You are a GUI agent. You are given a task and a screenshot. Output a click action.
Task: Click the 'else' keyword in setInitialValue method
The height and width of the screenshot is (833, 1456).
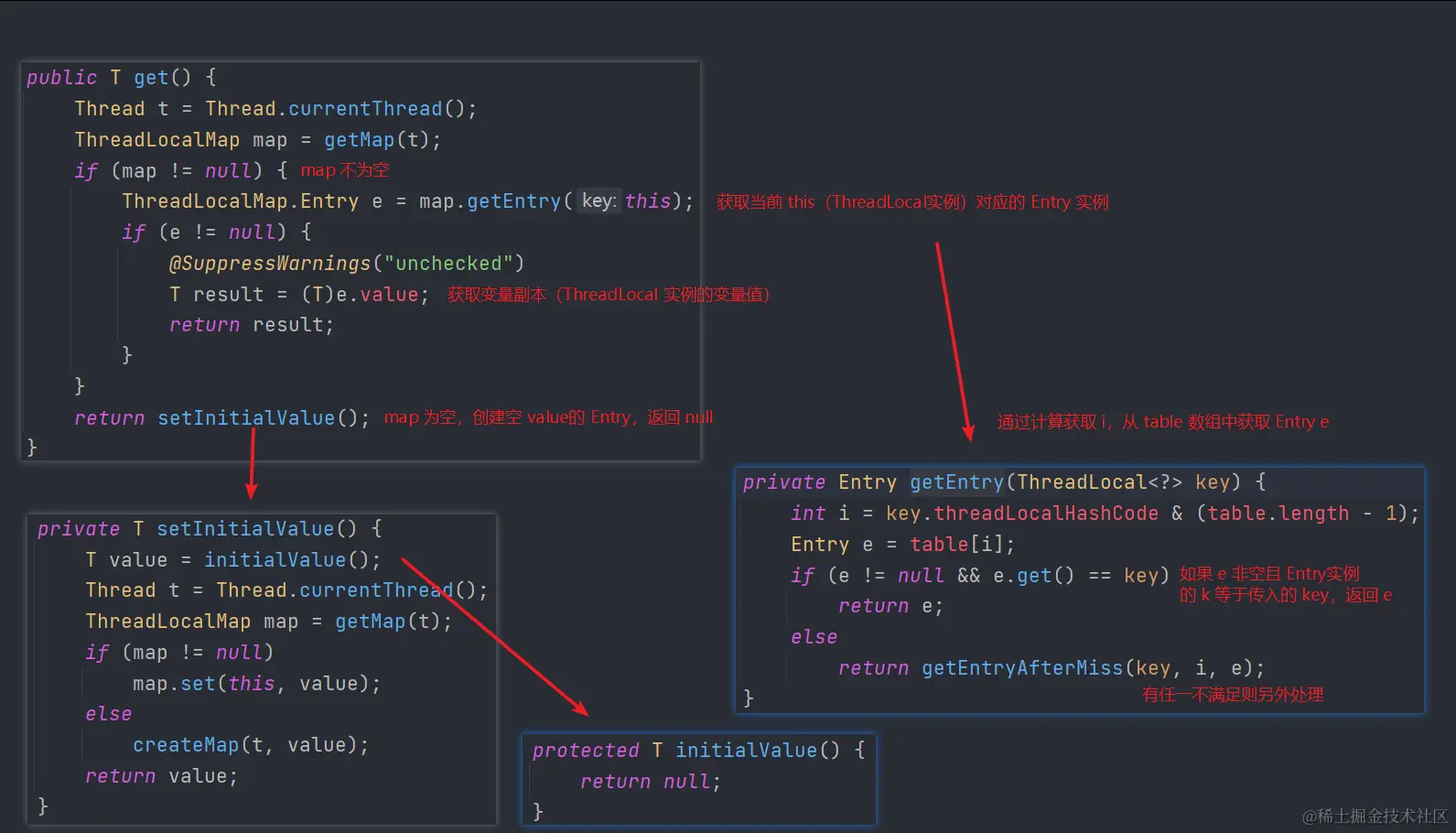coord(109,714)
